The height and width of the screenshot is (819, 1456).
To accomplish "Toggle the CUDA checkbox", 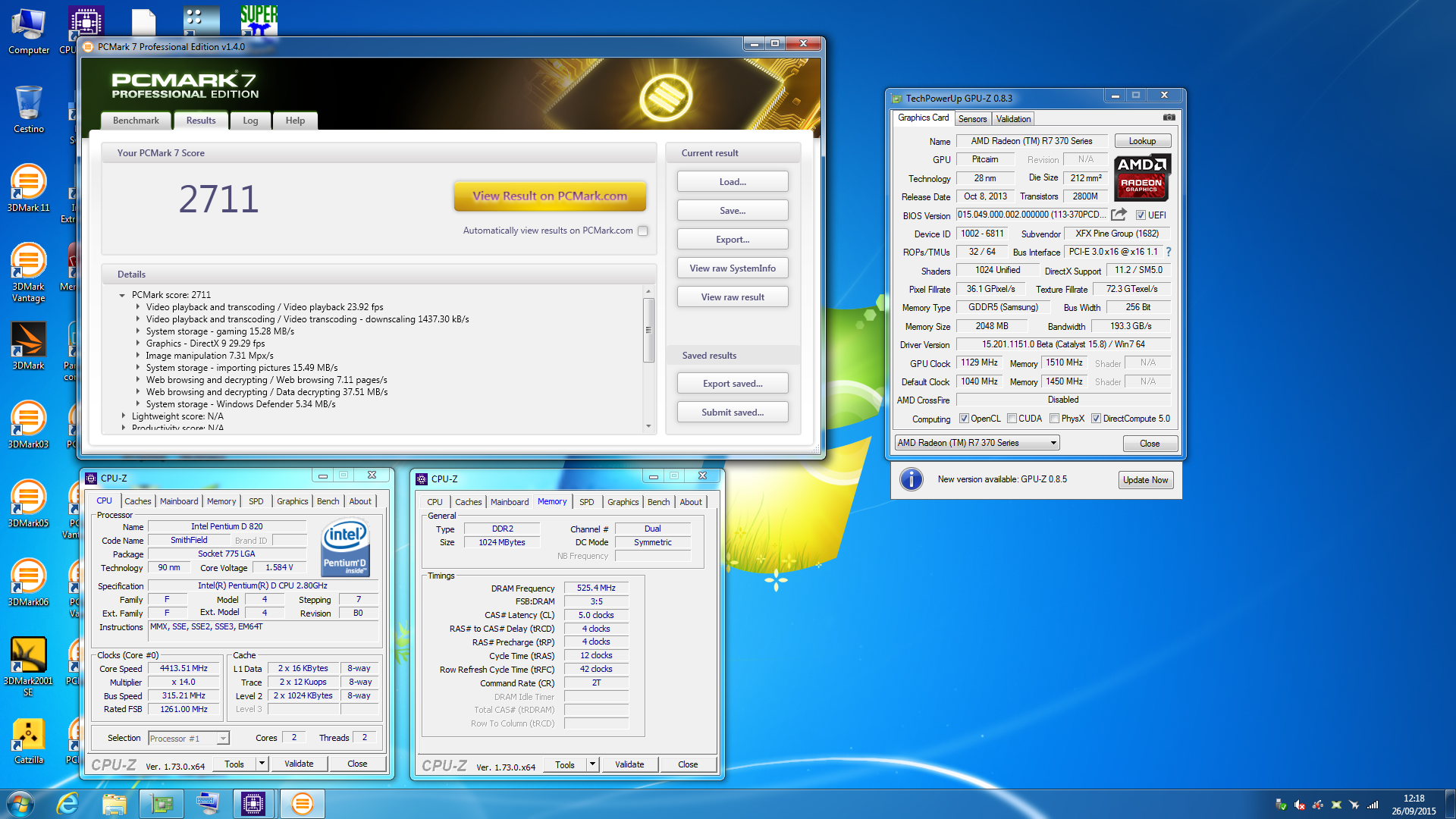I will tap(1012, 419).
